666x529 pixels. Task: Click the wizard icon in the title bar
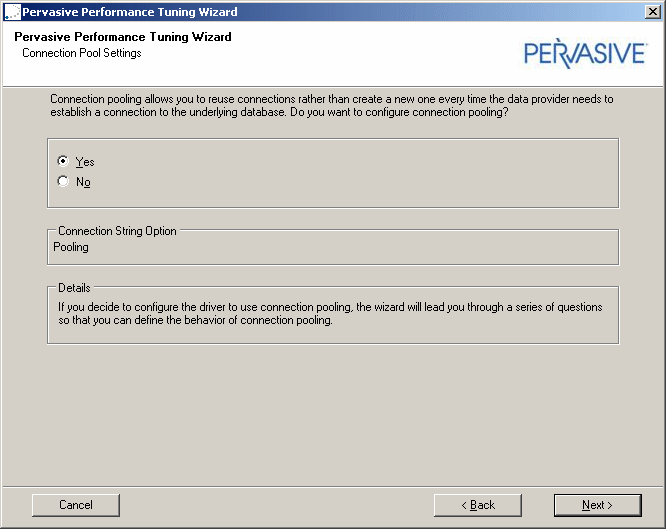[x=11, y=12]
